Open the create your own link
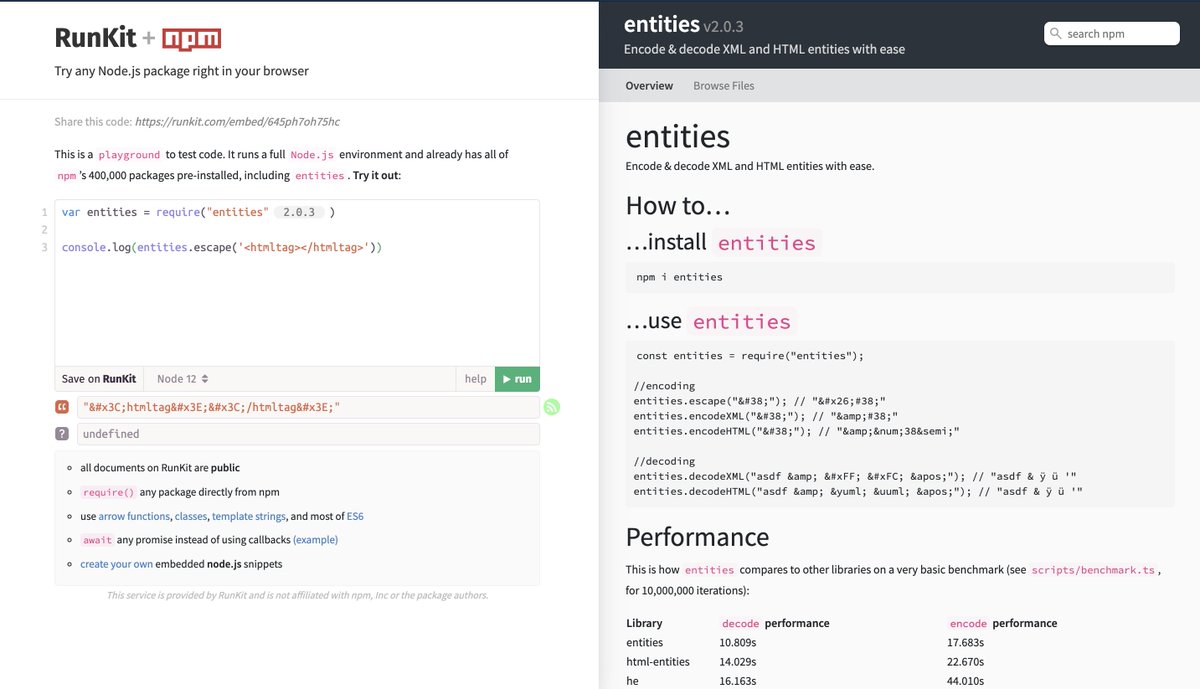This screenshot has width=1200, height=689. coord(117,564)
